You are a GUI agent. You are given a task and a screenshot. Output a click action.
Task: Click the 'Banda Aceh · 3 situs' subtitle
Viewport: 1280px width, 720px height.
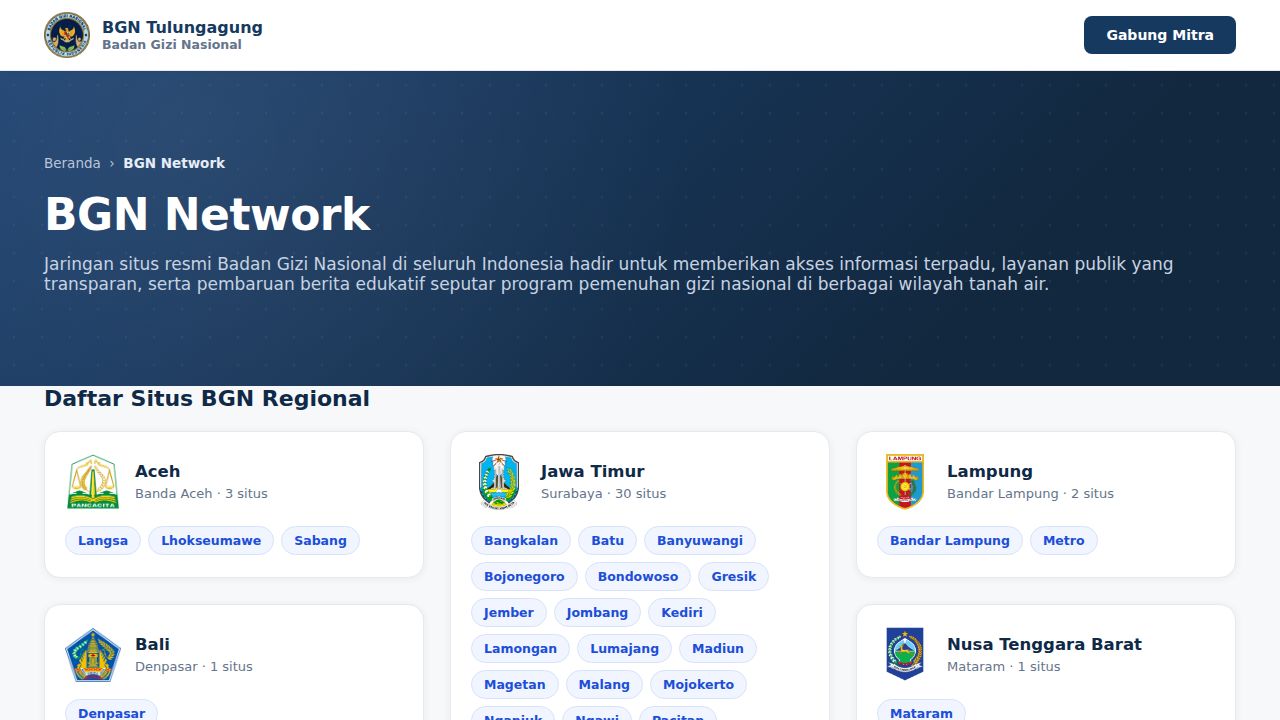click(x=201, y=493)
